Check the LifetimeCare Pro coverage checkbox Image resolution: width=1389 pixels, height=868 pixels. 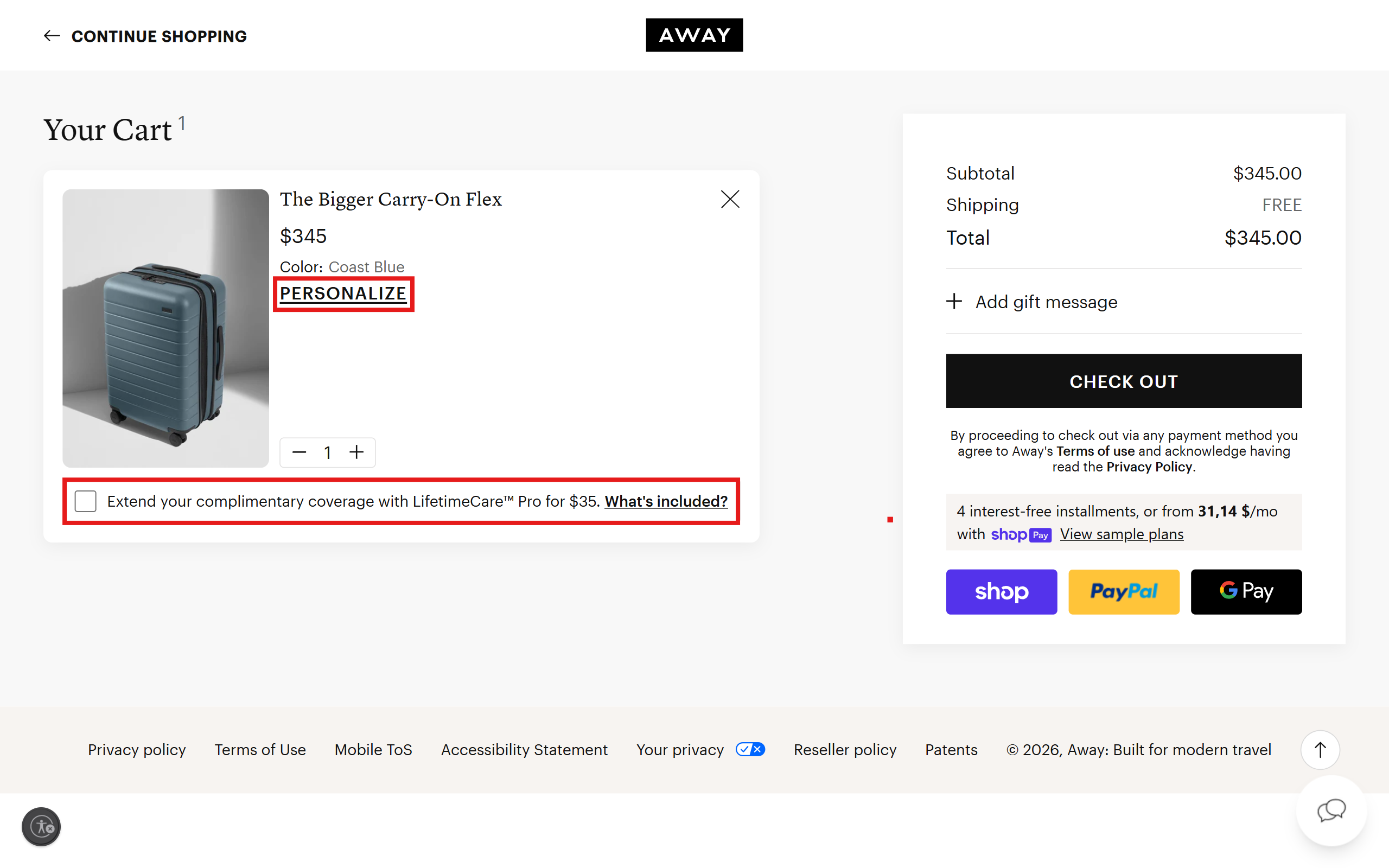86,501
